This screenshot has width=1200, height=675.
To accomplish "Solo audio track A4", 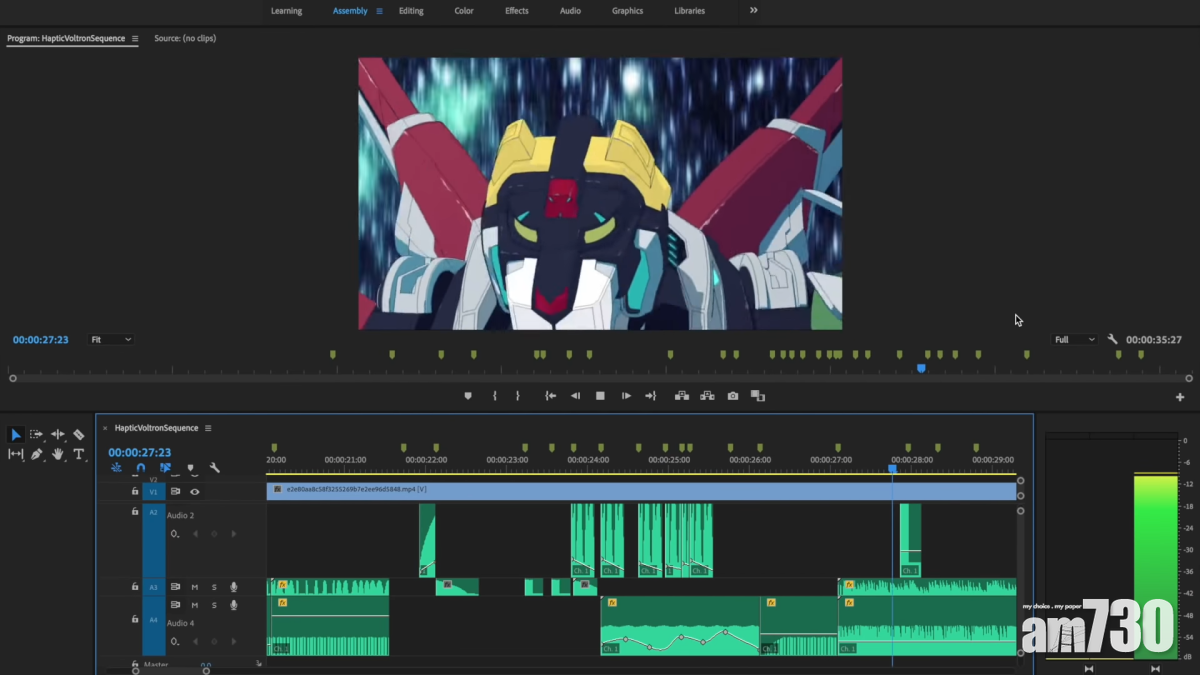I will click(x=214, y=605).
